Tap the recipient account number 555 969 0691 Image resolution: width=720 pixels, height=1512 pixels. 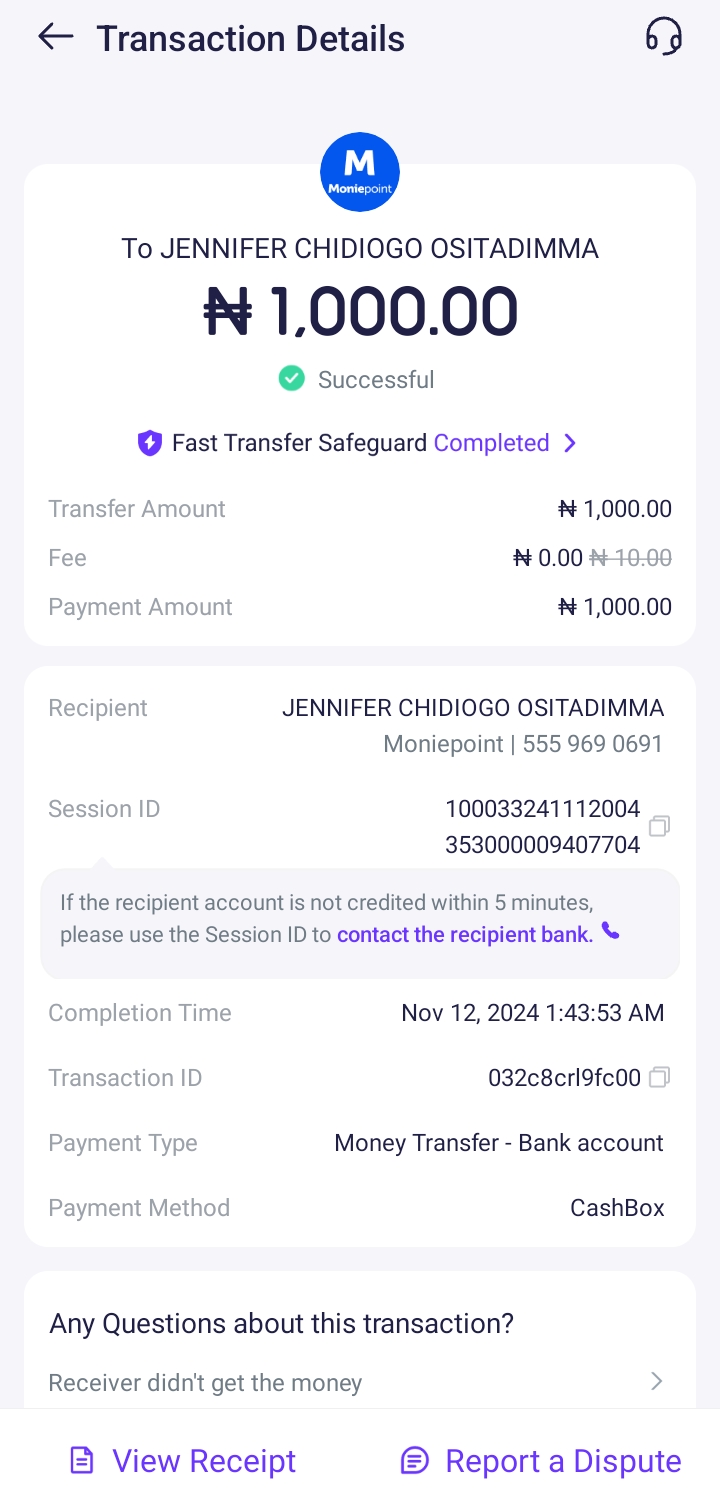[x=592, y=744]
